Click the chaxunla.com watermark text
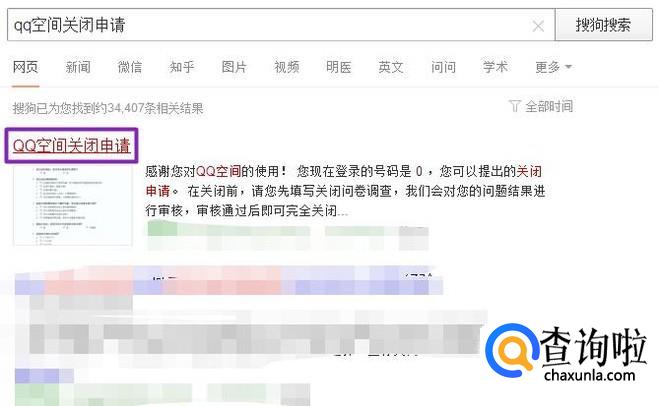The height and width of the screenshot is (406, 659). (589, 374)
